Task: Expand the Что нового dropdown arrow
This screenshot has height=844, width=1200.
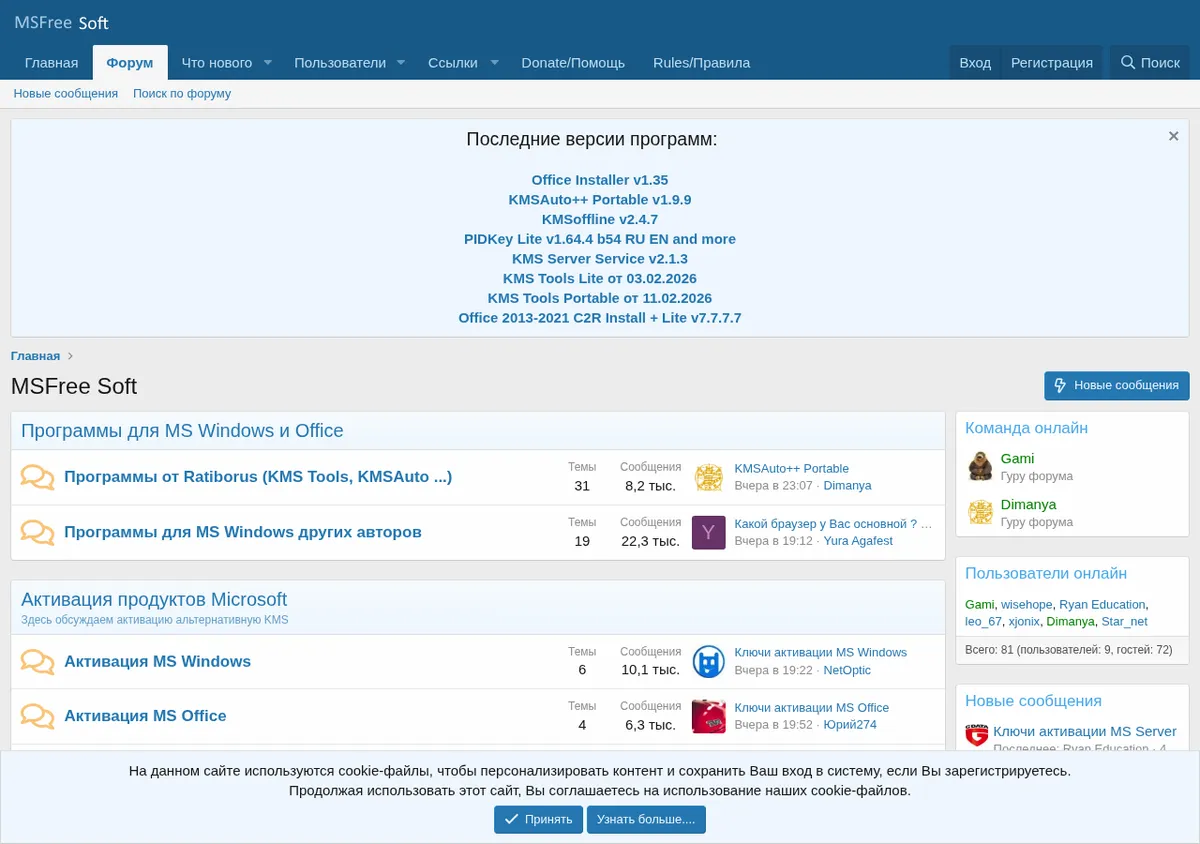Action: (x=268, y=62)
